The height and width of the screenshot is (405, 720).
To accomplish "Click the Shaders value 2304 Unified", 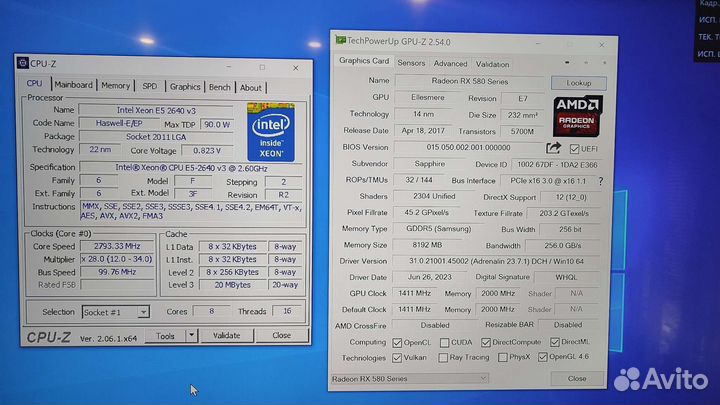I will pos(434,197).
